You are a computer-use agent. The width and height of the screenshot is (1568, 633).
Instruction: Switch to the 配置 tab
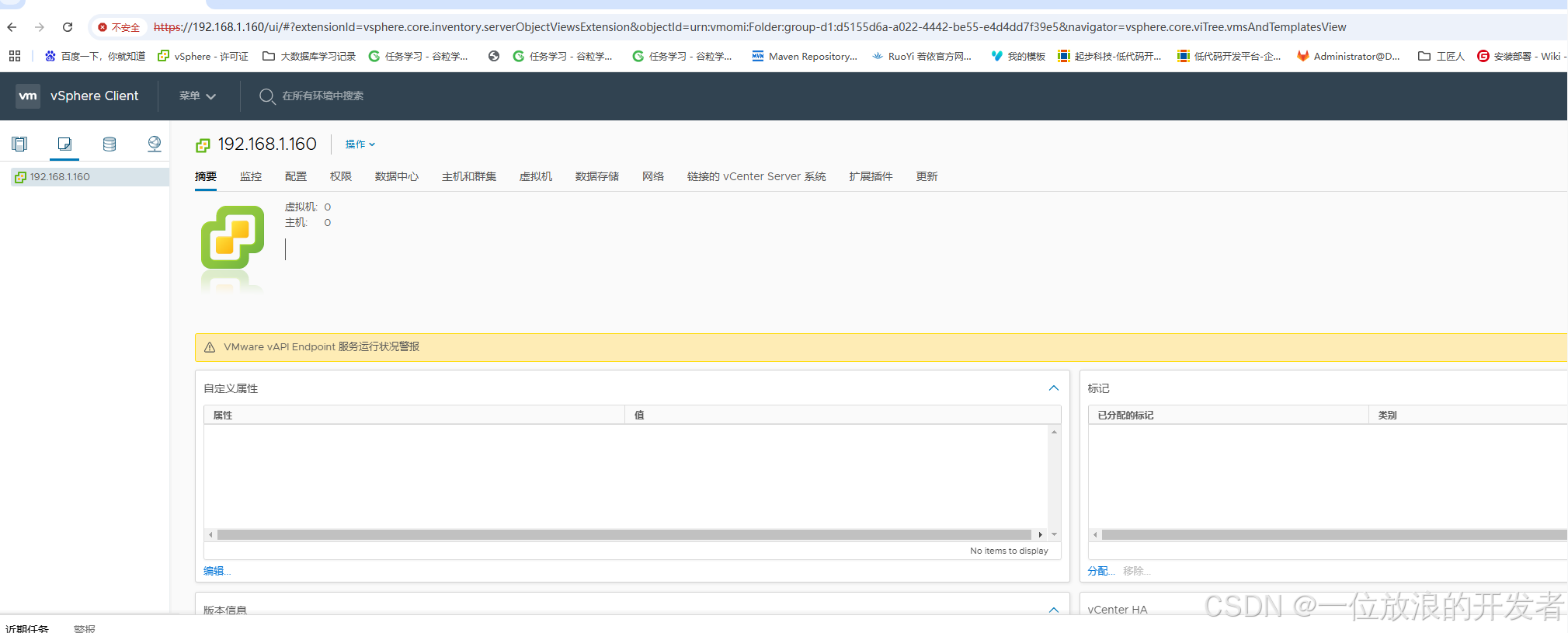coord(296,177)
